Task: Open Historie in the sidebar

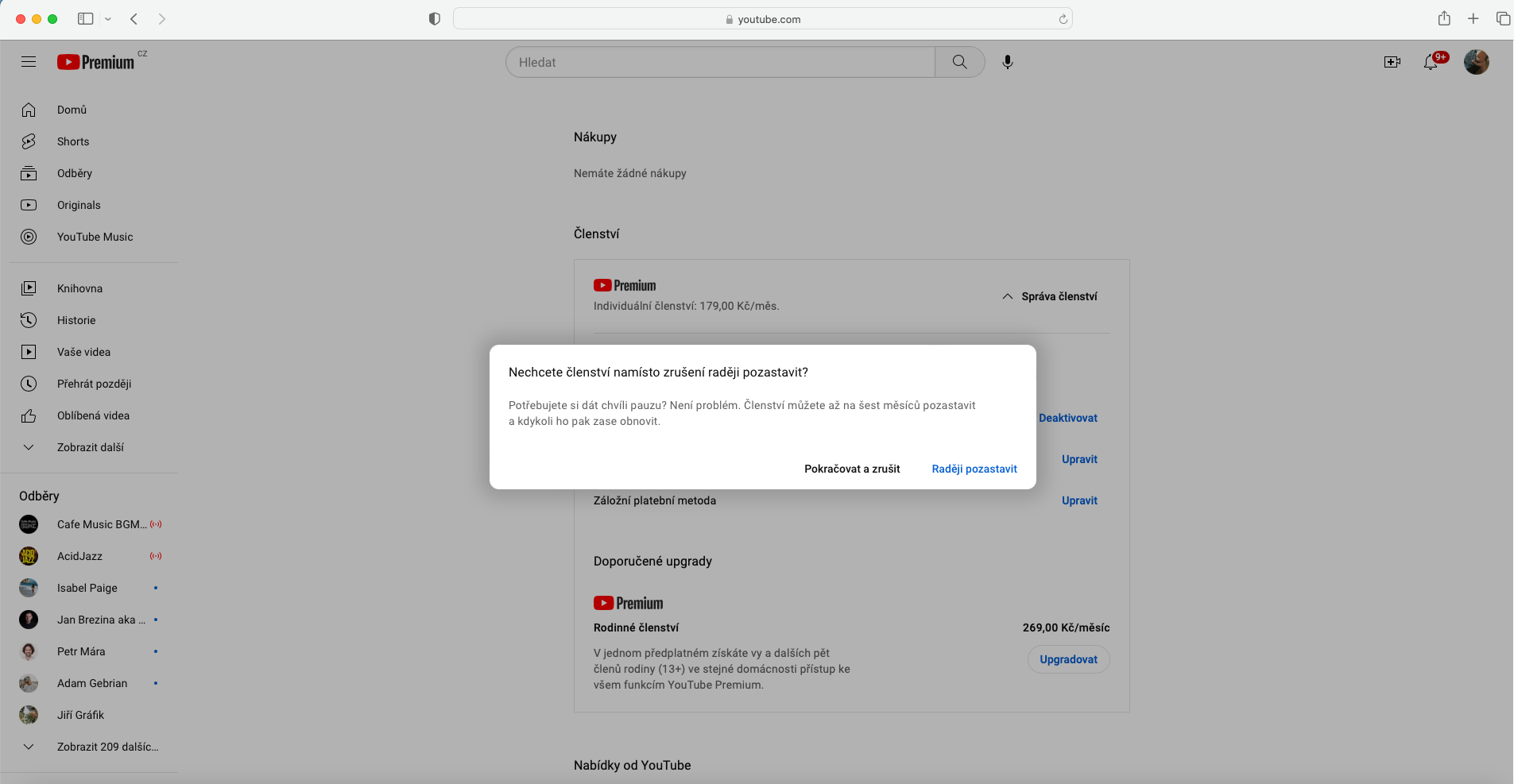Action: [x=76, y=320]
